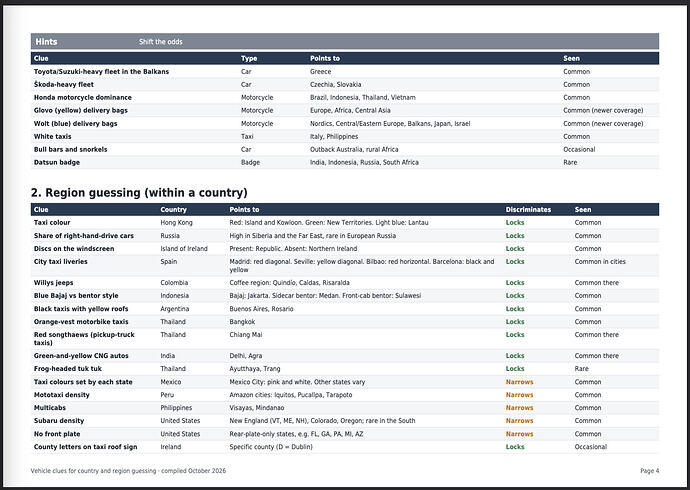Viewport: 690px width, 490px height.
Task: Click 'Narrows' in the Mexico row
Action: click(x=519, y=382)
